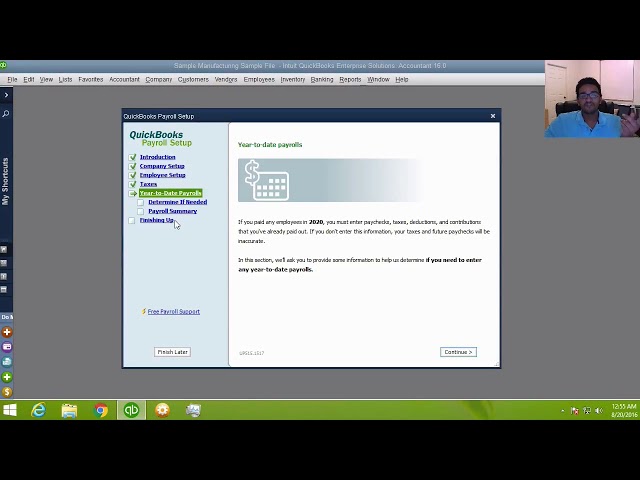Open the File menu
The image size is (640, 480).
coord(12,80)
